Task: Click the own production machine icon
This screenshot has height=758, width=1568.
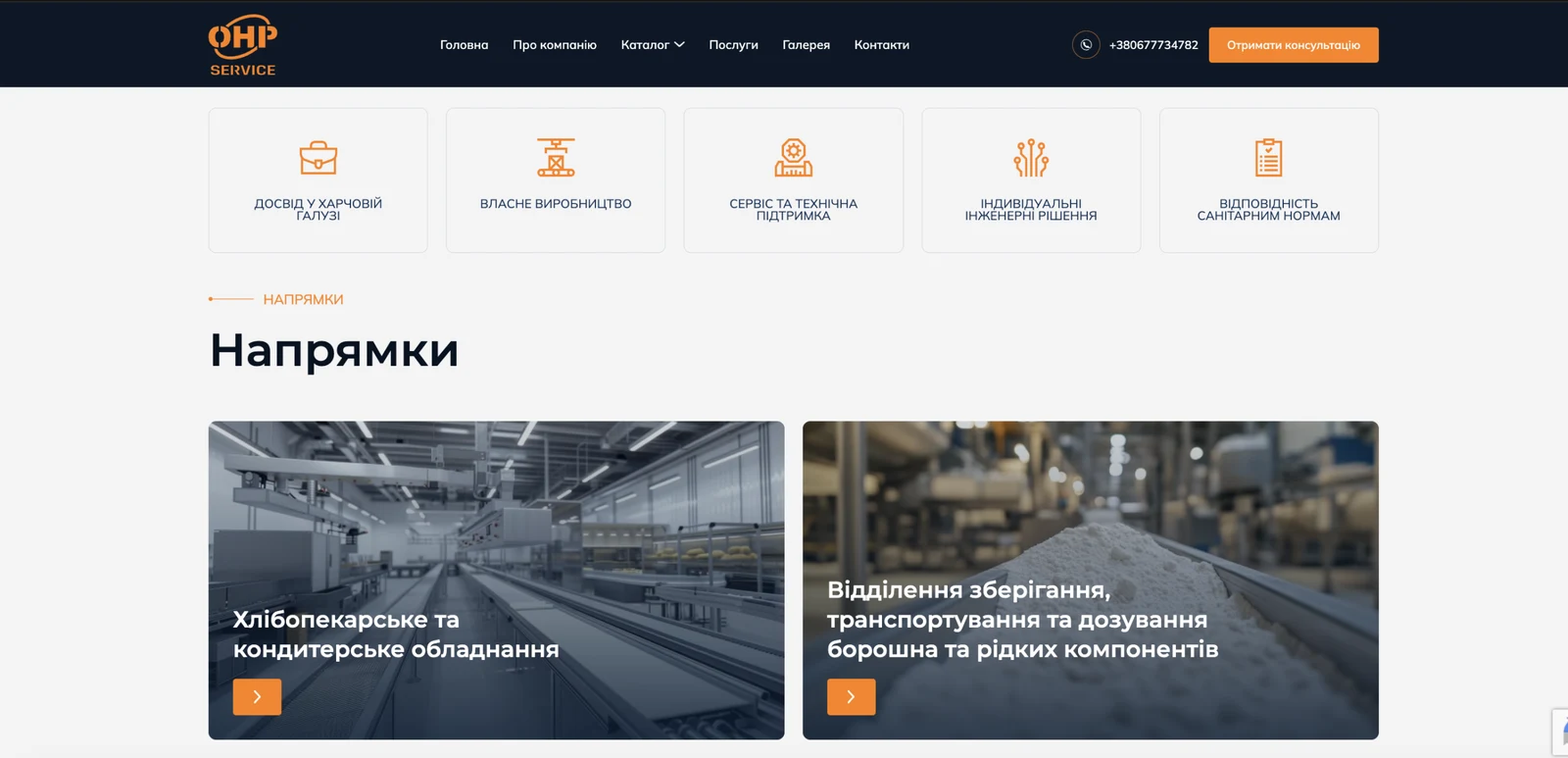Action: tap(556, 158)
